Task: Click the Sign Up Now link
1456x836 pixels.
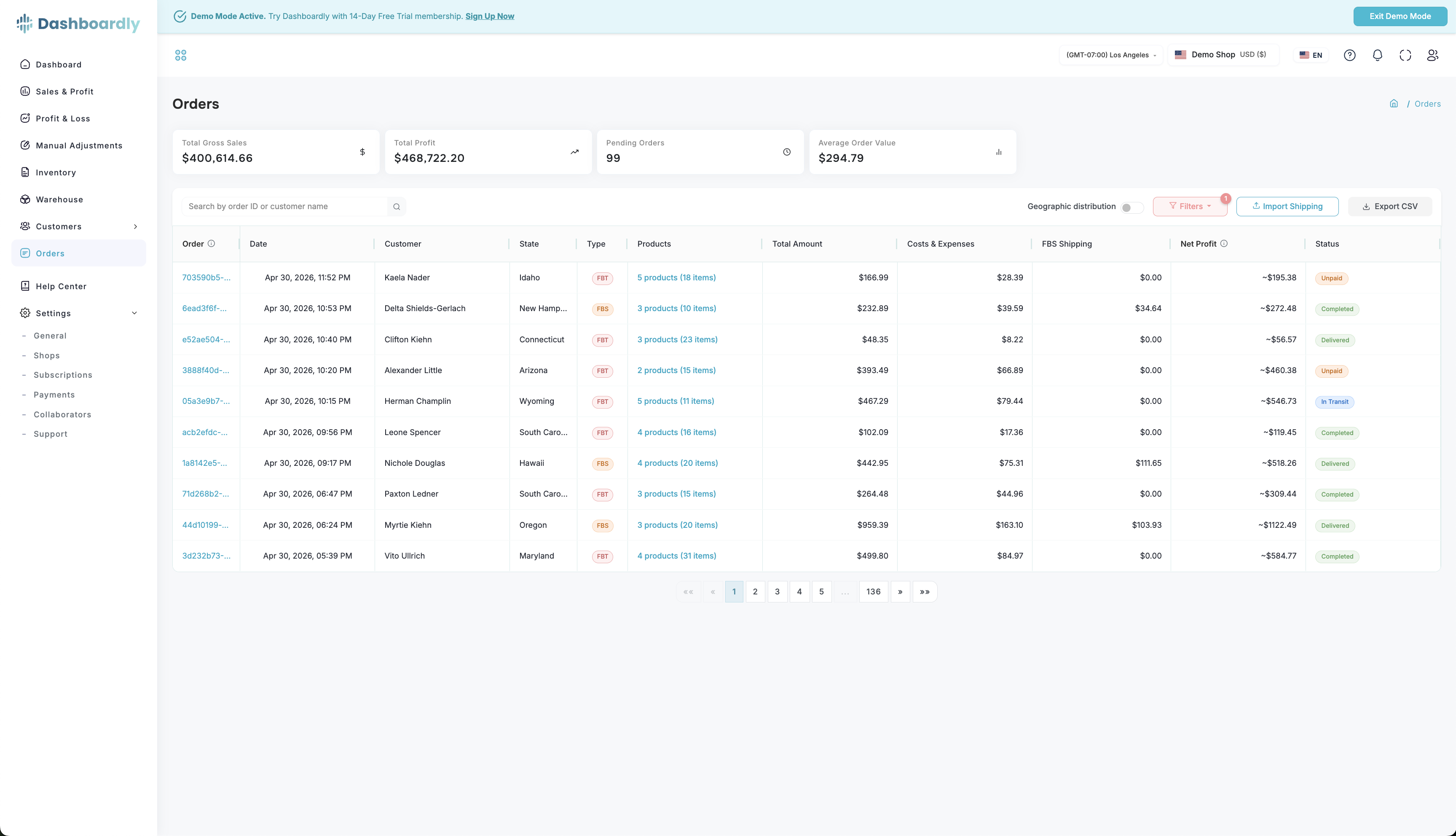Action: [490, 16]
